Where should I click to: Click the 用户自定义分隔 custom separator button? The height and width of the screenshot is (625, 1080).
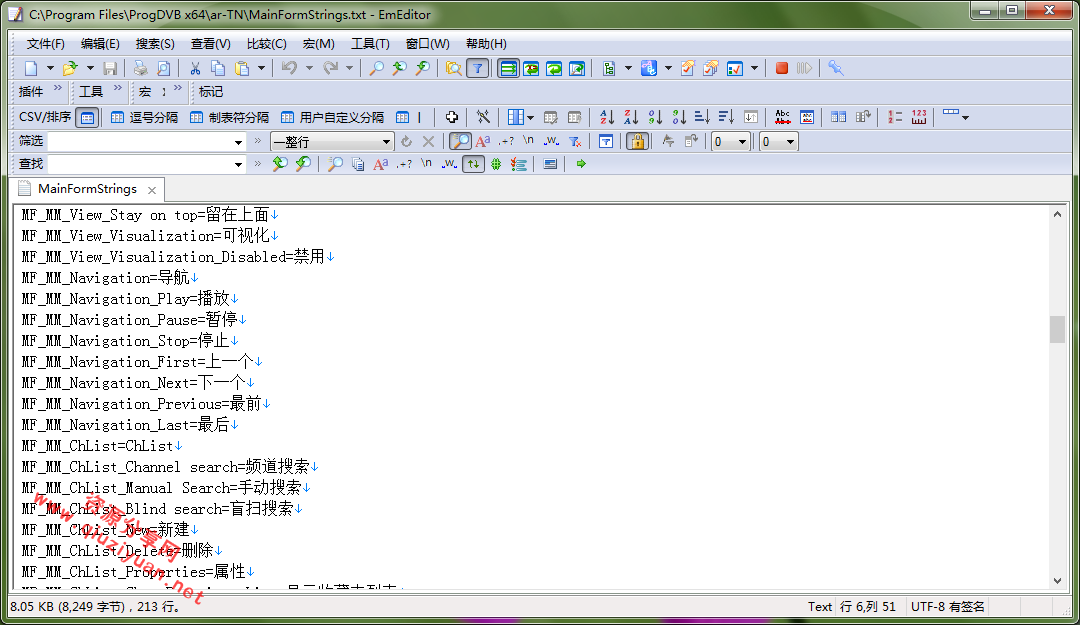(x=333, y=118)
